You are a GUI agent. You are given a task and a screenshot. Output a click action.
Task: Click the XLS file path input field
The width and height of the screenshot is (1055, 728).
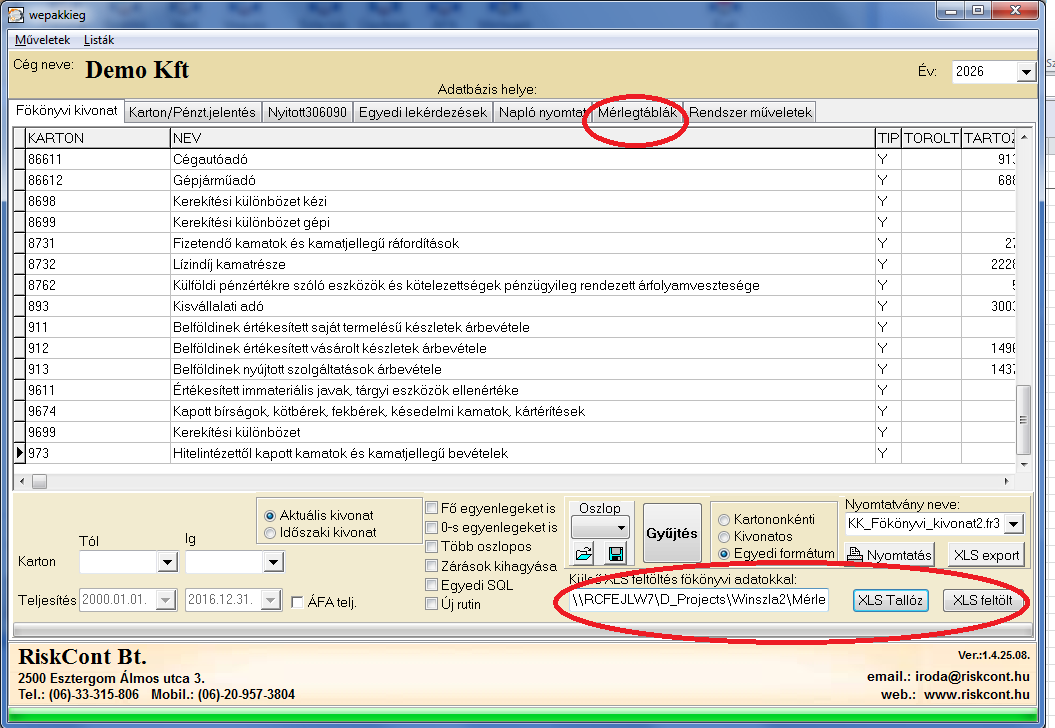(698, 599)
